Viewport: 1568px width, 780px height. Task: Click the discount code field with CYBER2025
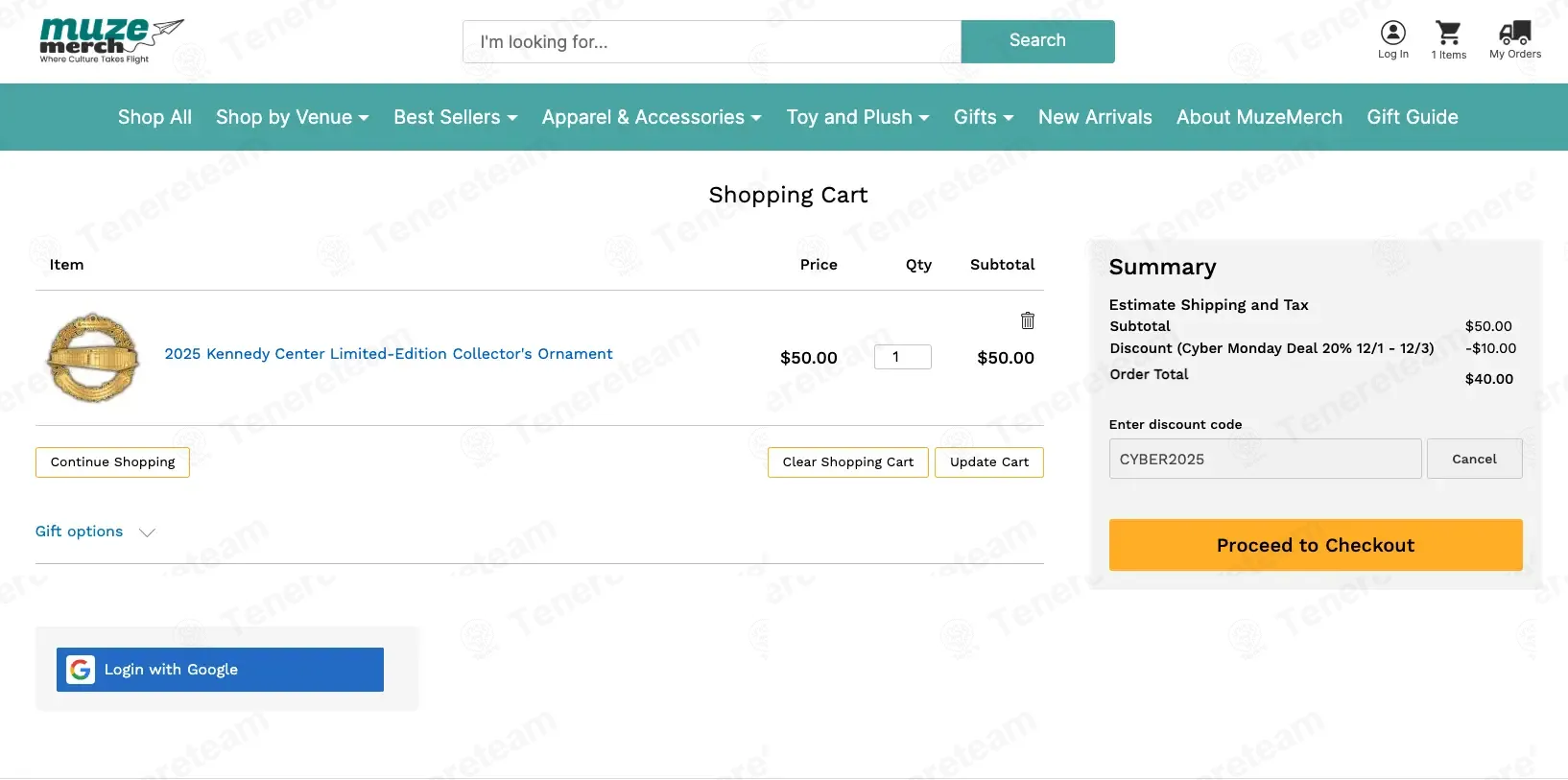tap(1265, 459)
